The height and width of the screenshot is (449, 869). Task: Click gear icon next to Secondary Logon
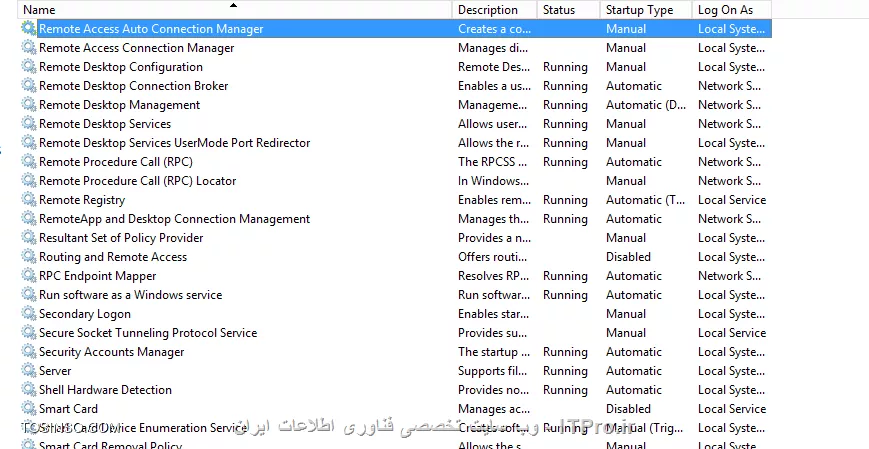click(29, 313)
